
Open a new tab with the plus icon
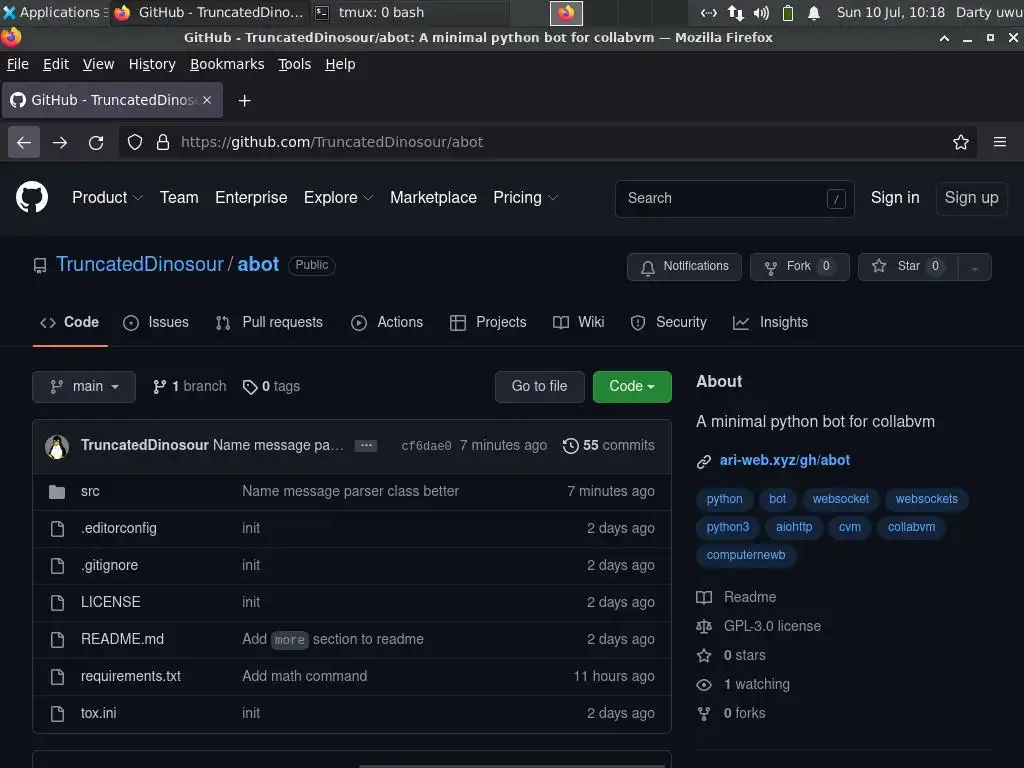(x=244, y=101)
